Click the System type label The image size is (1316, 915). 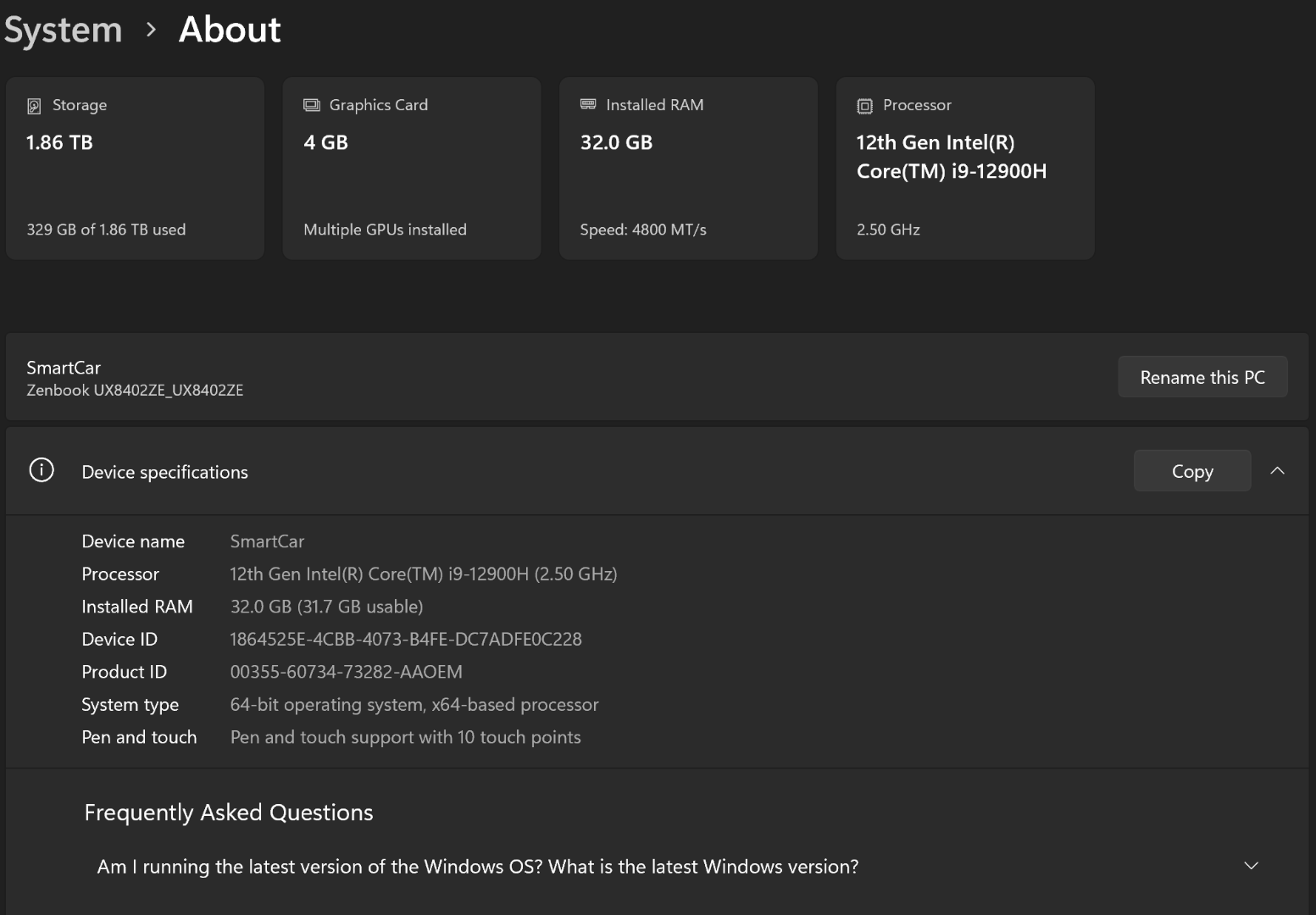[x=130, y=705]
